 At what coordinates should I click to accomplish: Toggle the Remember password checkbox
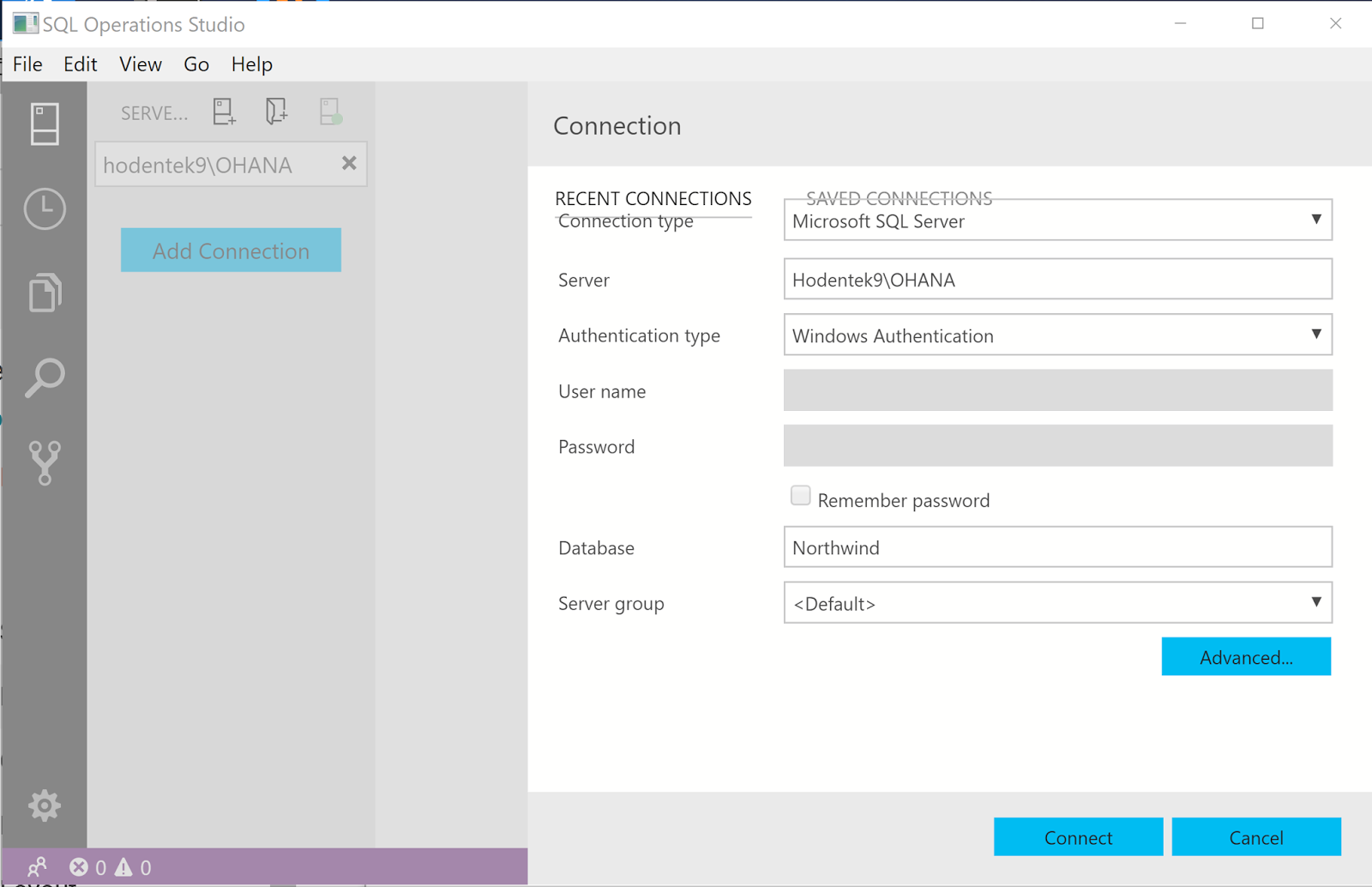tap(800, 496)
